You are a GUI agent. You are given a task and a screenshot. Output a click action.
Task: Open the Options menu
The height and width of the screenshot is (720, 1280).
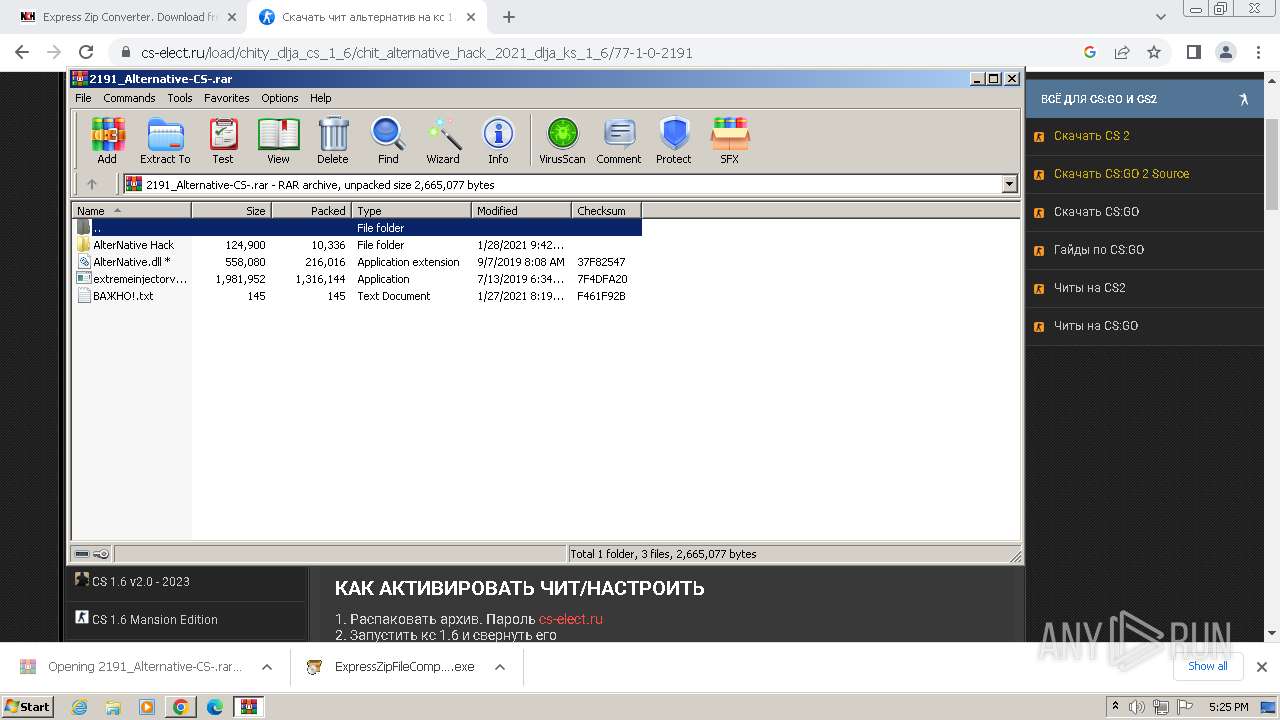point(280,98)
